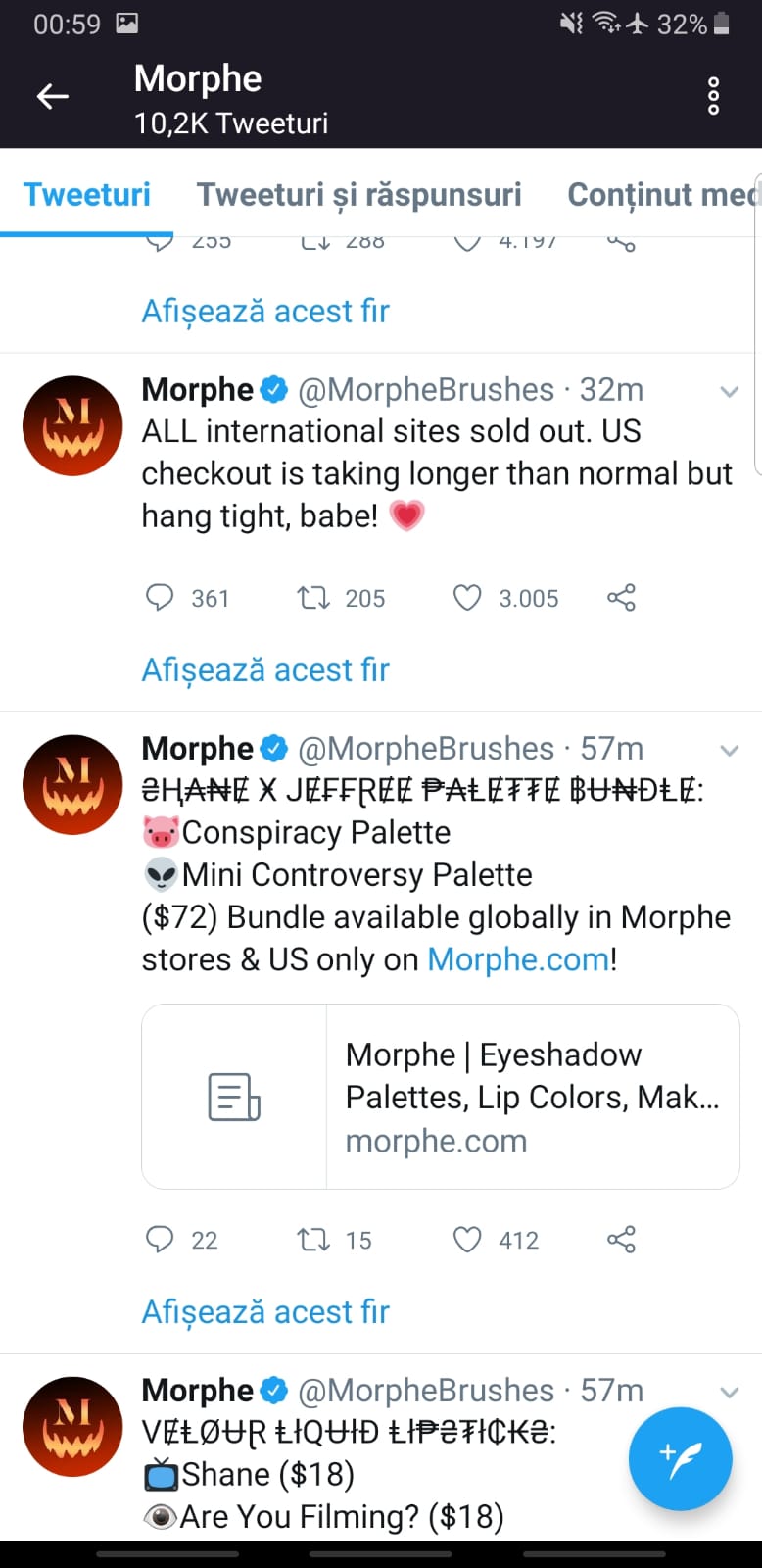Tap 'Afișează acest fir' under the 32m tweet
The height and width of the screenshot is (1568, 762).
(265, 669)
